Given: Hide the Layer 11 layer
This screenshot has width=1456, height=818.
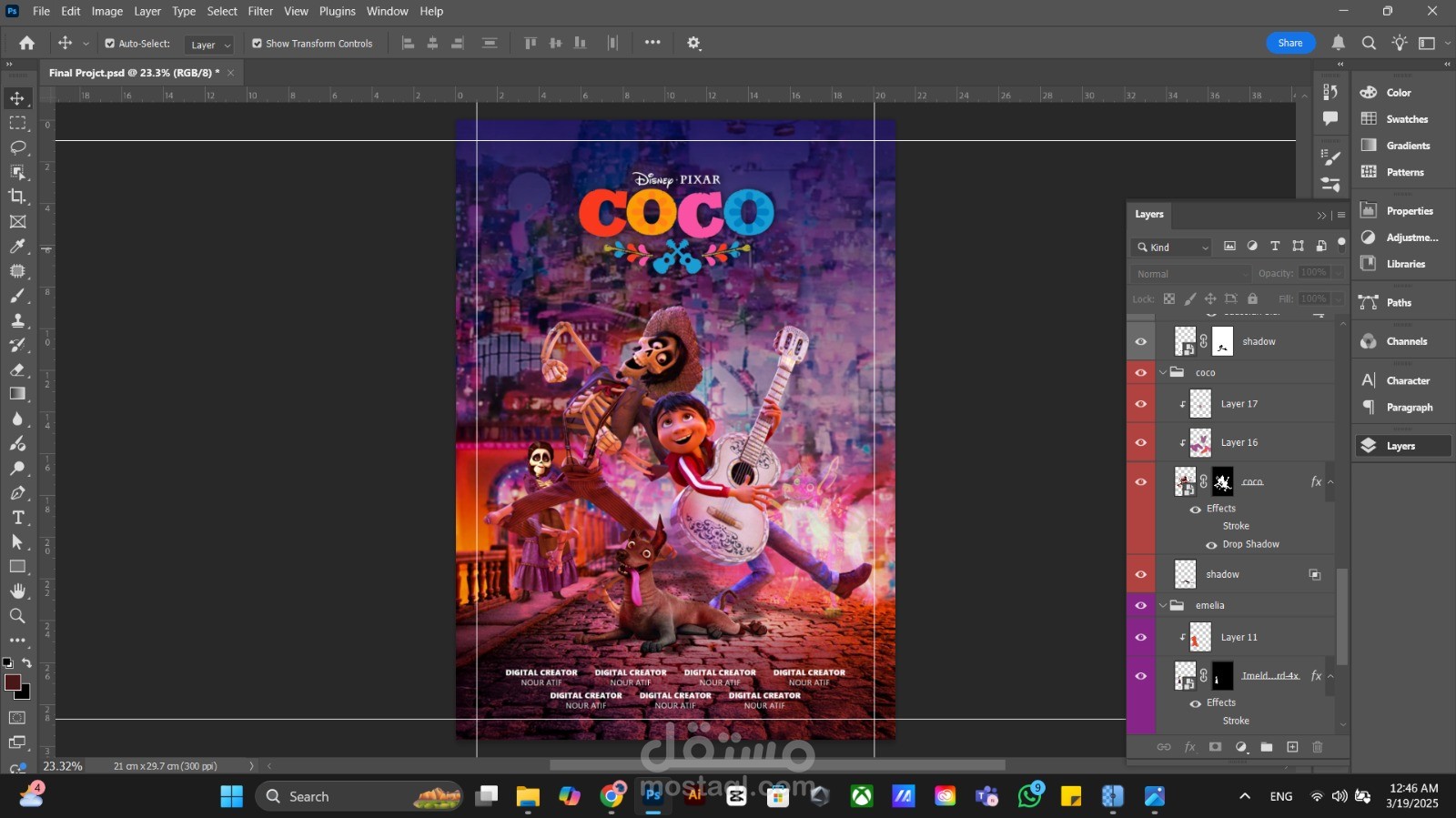Looking at the screenshot, I should pyautogui.click(x=1140, y=637).
